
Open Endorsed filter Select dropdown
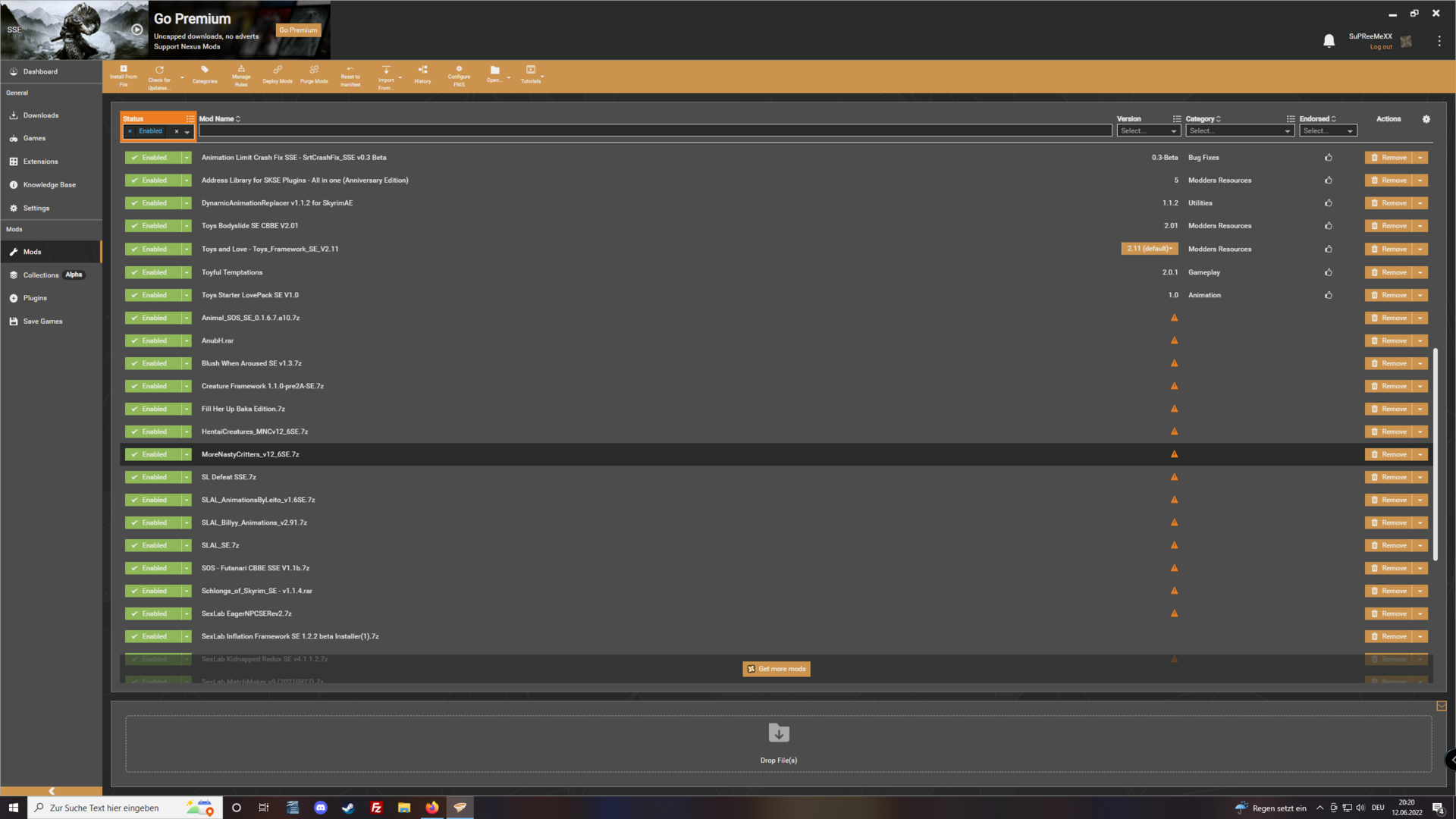(1328, 131)
